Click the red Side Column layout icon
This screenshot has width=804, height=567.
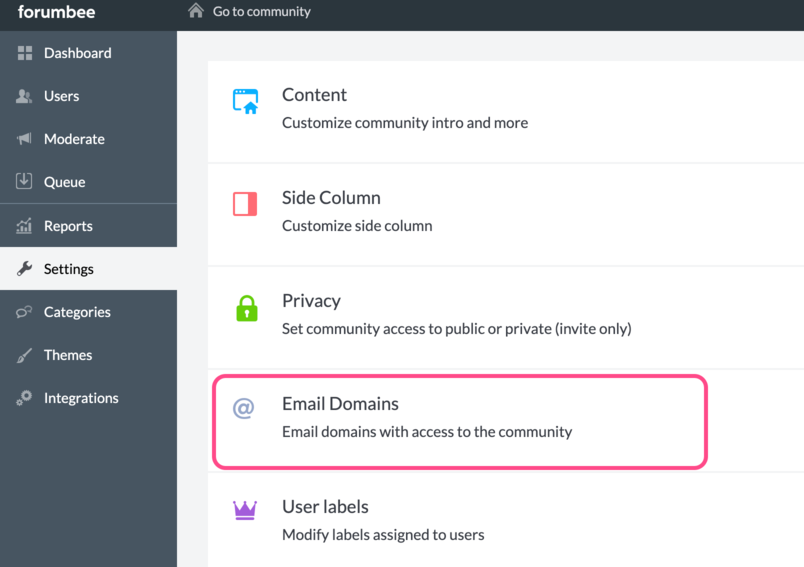point(245,204)
